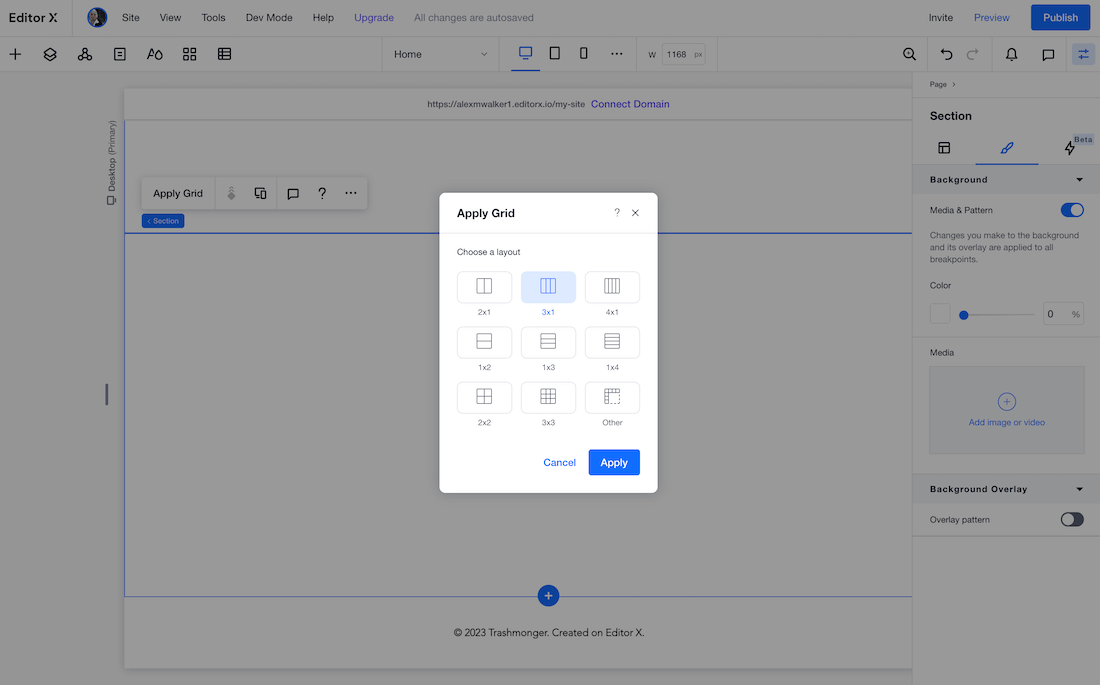Open the Home page dropdown
This screenshot has height=685, width=1100.
point(440,54)
